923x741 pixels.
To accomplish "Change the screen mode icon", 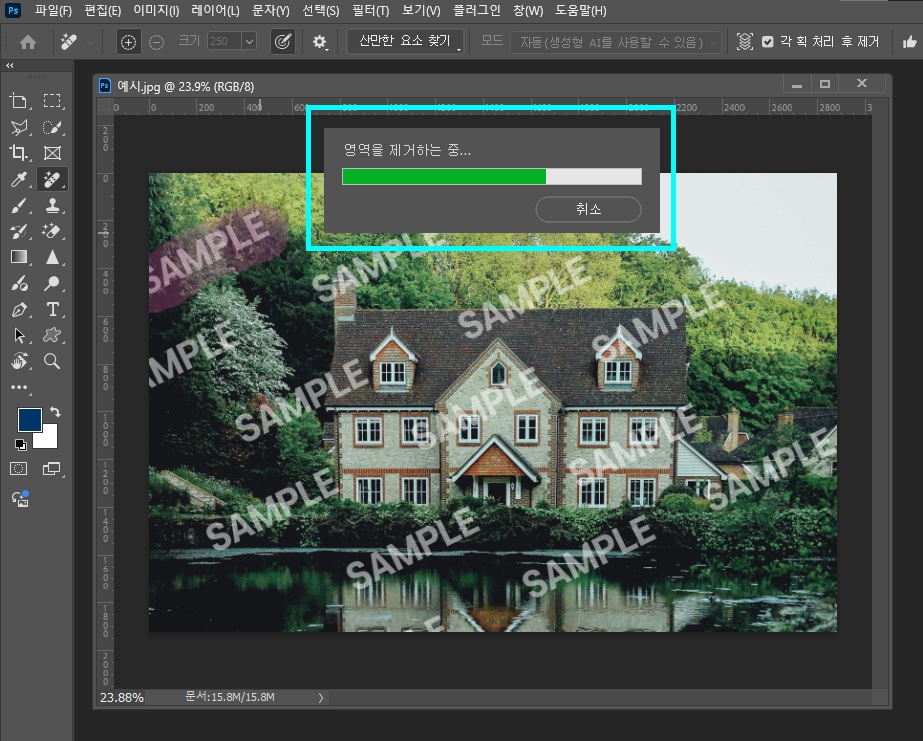I will [x=52, y=468].
